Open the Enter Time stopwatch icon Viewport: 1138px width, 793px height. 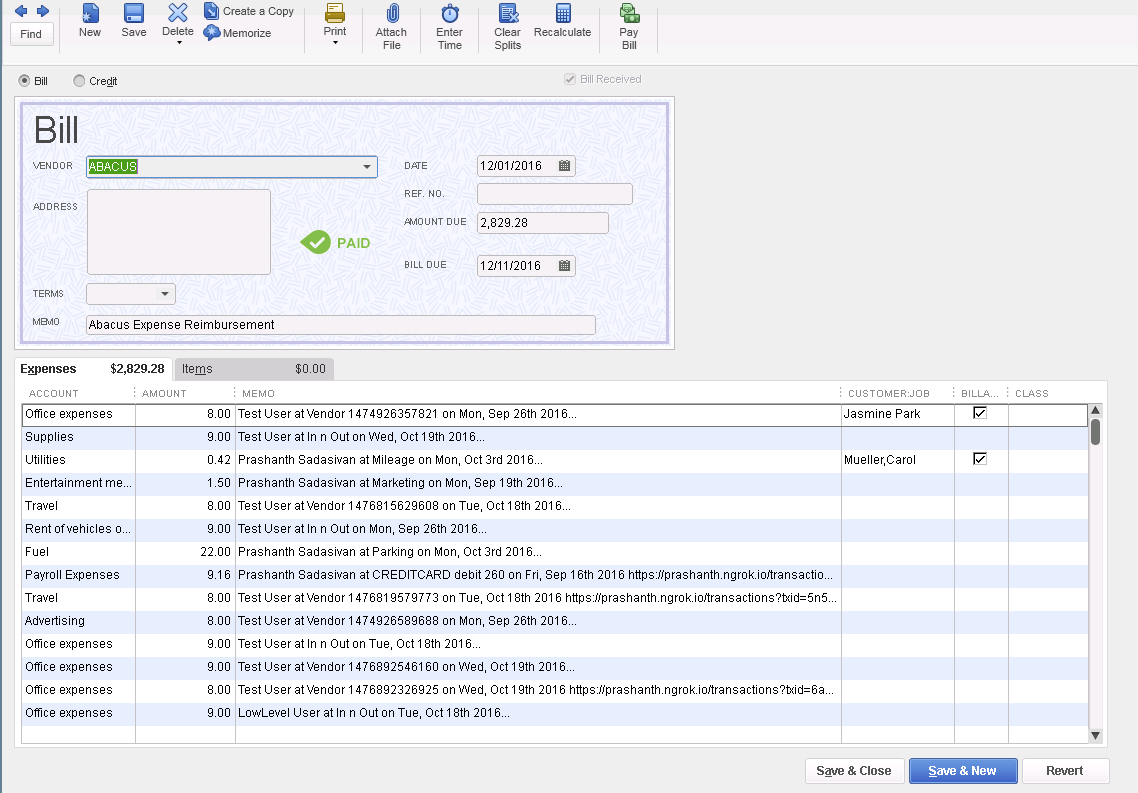pyautogui.click(x=450, y=14)
